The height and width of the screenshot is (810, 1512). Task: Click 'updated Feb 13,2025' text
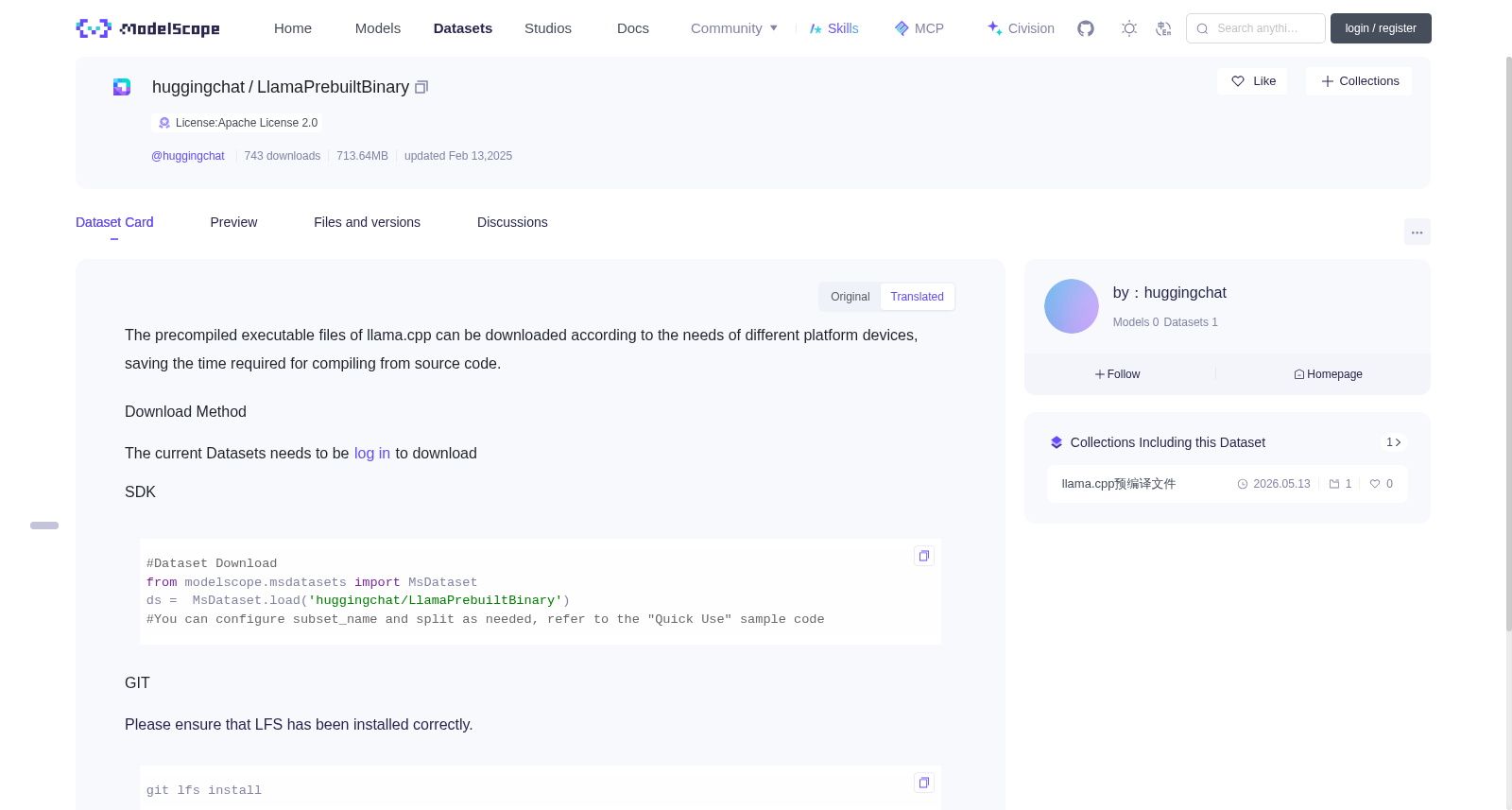coord(458,156)
